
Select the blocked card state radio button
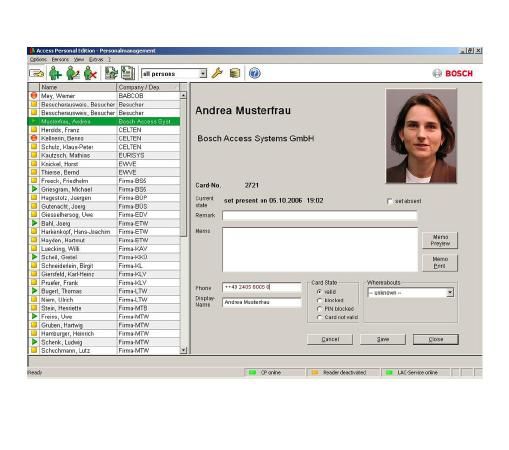click(x=319, y=300)
